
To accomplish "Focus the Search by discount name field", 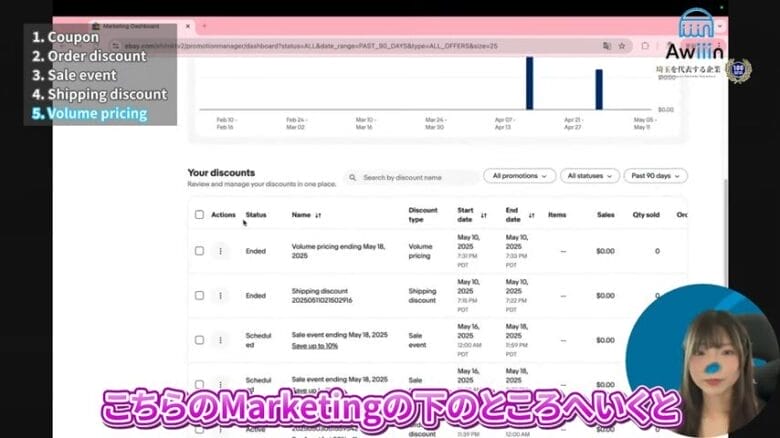I will coord(412,178).
